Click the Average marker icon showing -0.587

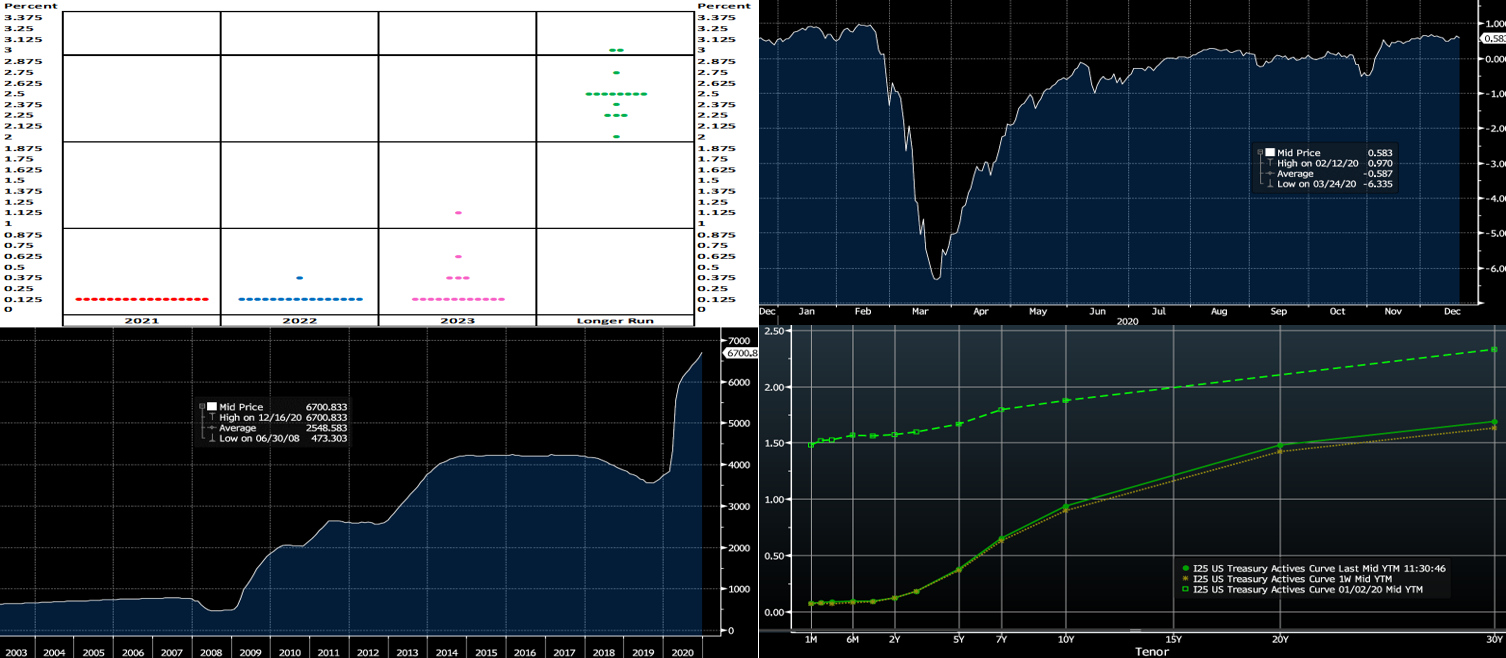[x=1270, y=174]
